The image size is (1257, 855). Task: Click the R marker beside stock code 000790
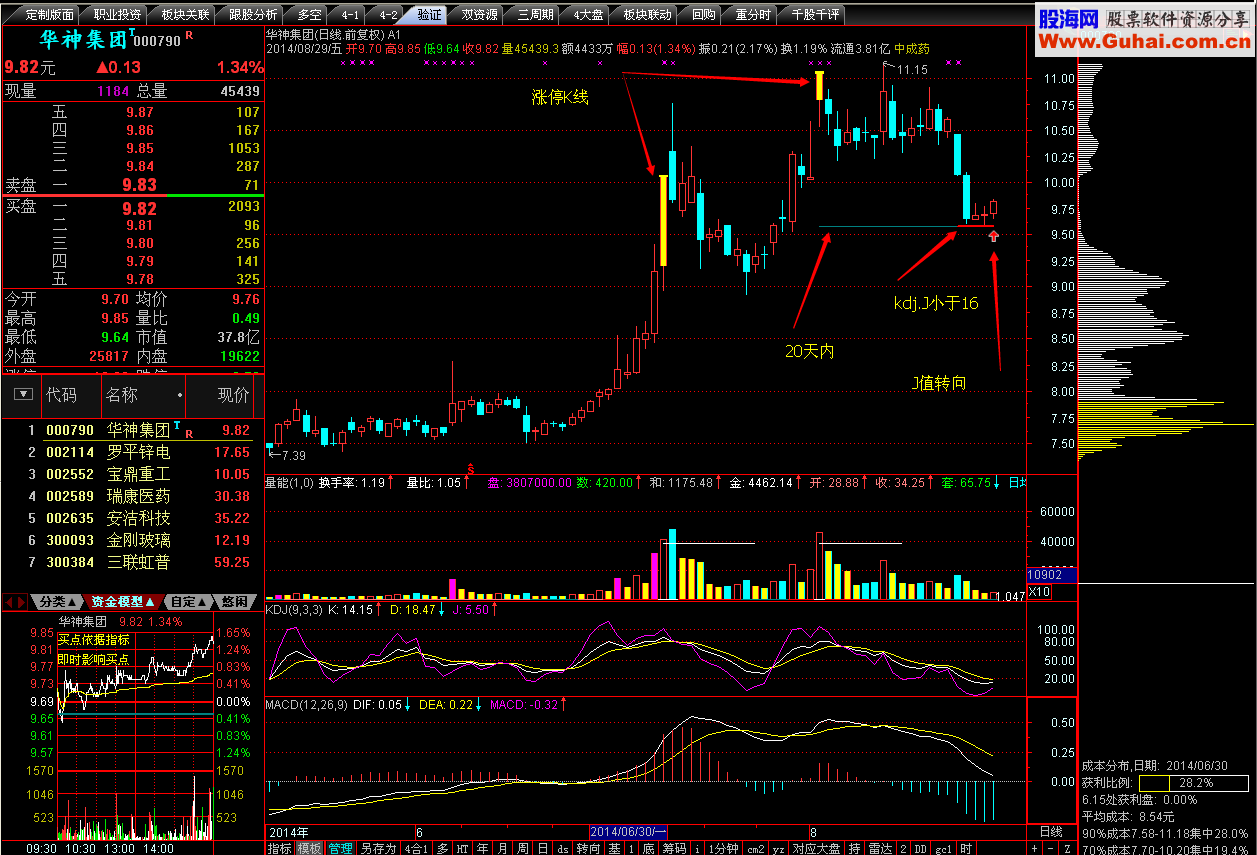coord(188,36)
